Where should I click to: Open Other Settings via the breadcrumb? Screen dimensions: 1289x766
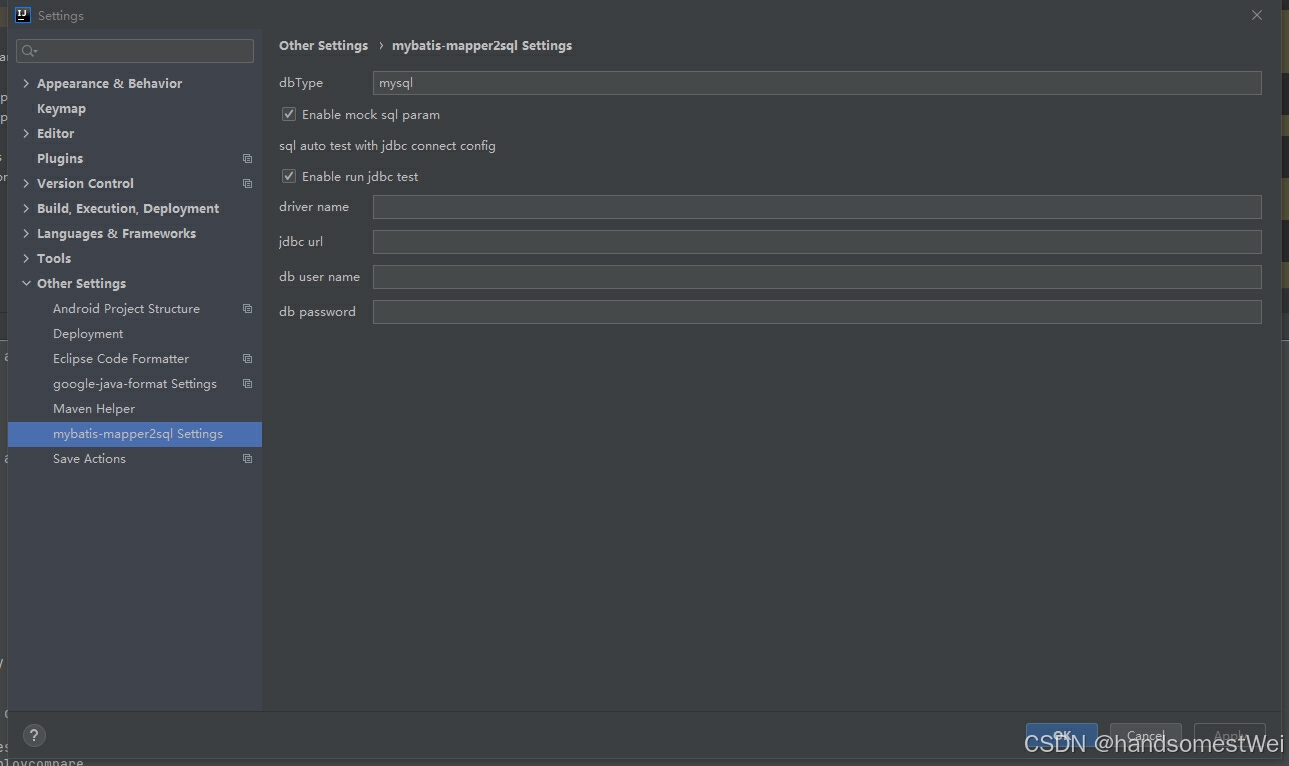pyautogui.click(x=323, y=45)
